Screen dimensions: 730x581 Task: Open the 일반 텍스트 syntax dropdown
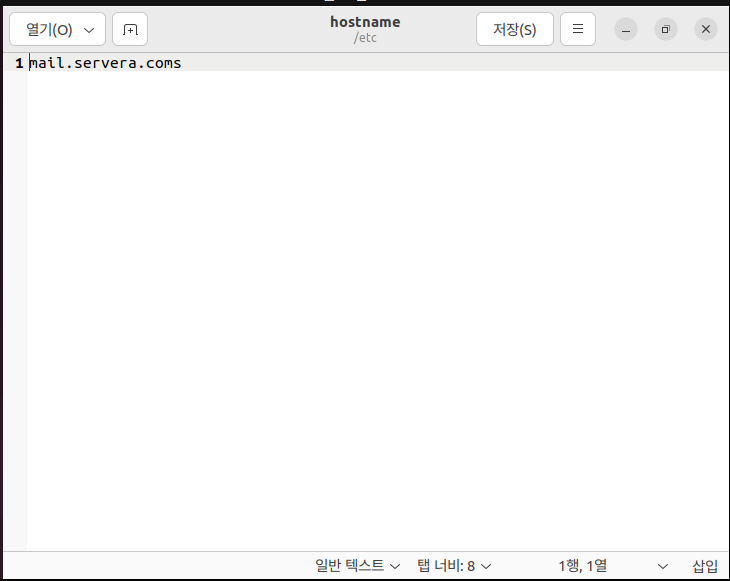(357, 566)
